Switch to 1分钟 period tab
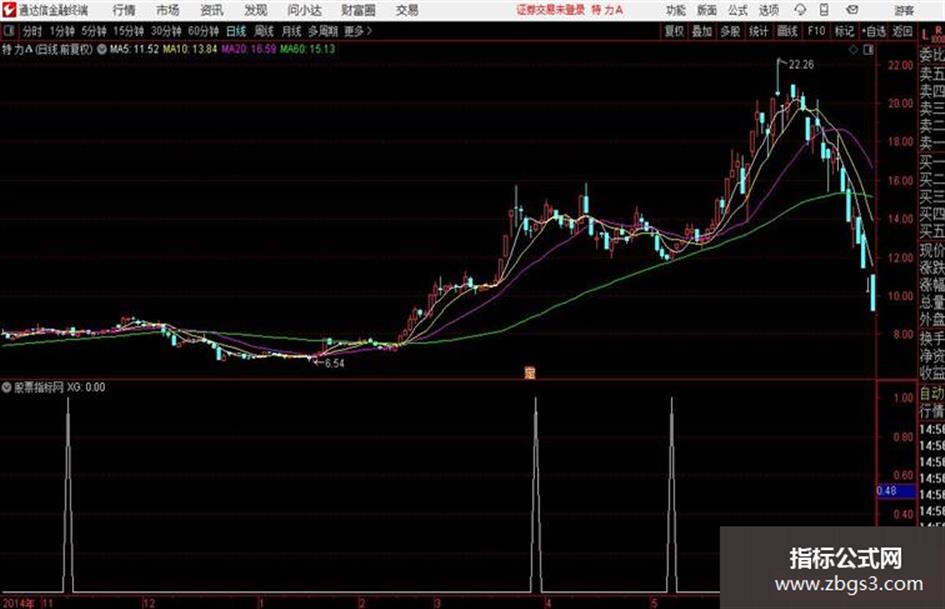The width and height of the screenshot is (945, 609). 62,31
